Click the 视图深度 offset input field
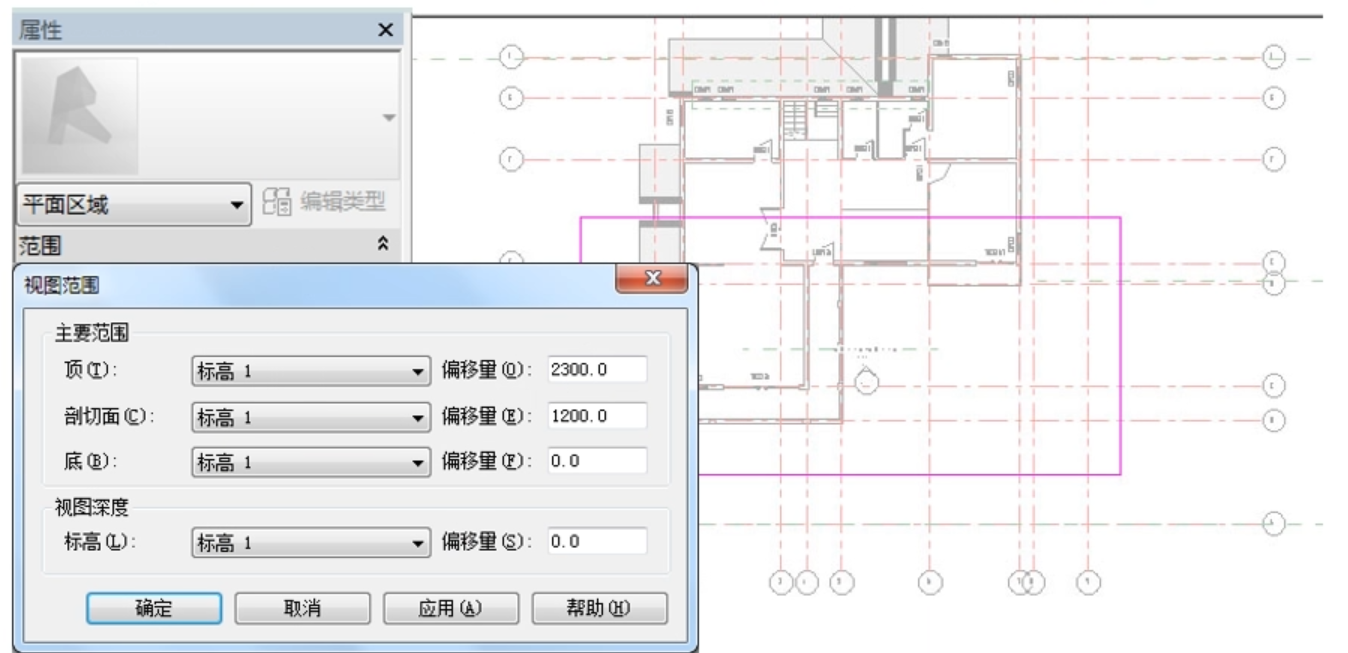 pos(597,542)
